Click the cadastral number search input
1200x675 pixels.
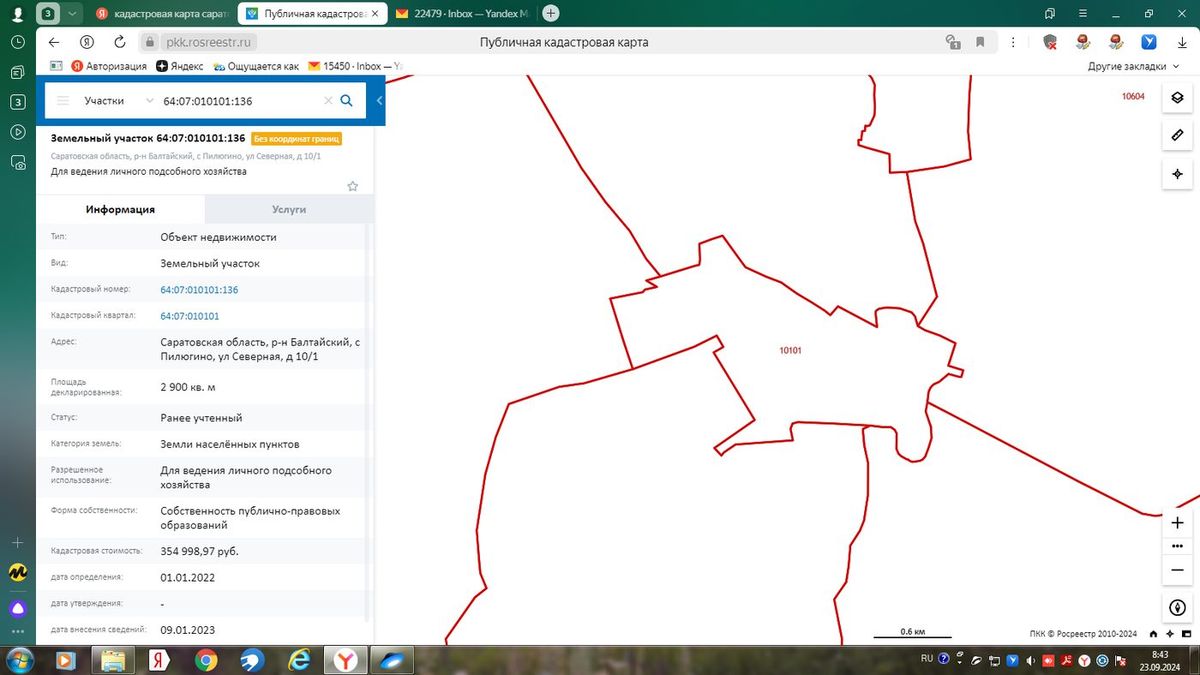coord(240,101)
